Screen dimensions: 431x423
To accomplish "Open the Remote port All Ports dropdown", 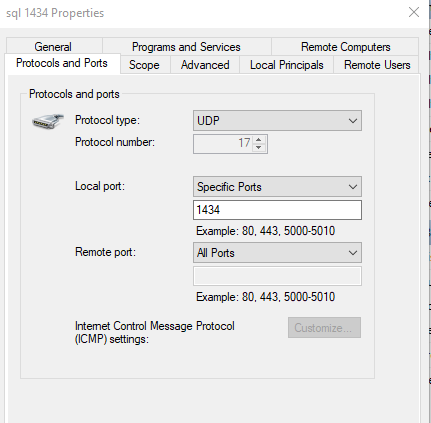I will 277,253.
